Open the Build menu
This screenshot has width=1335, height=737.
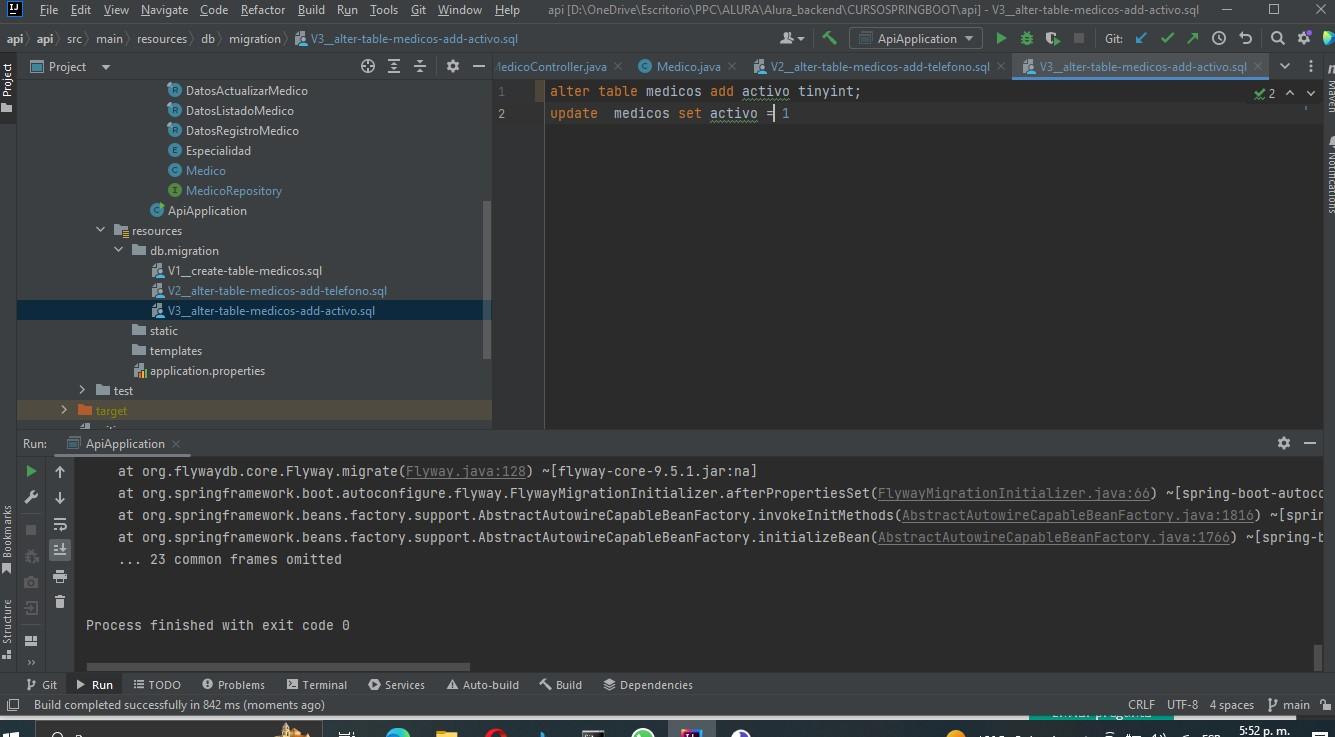pos(311,10)
